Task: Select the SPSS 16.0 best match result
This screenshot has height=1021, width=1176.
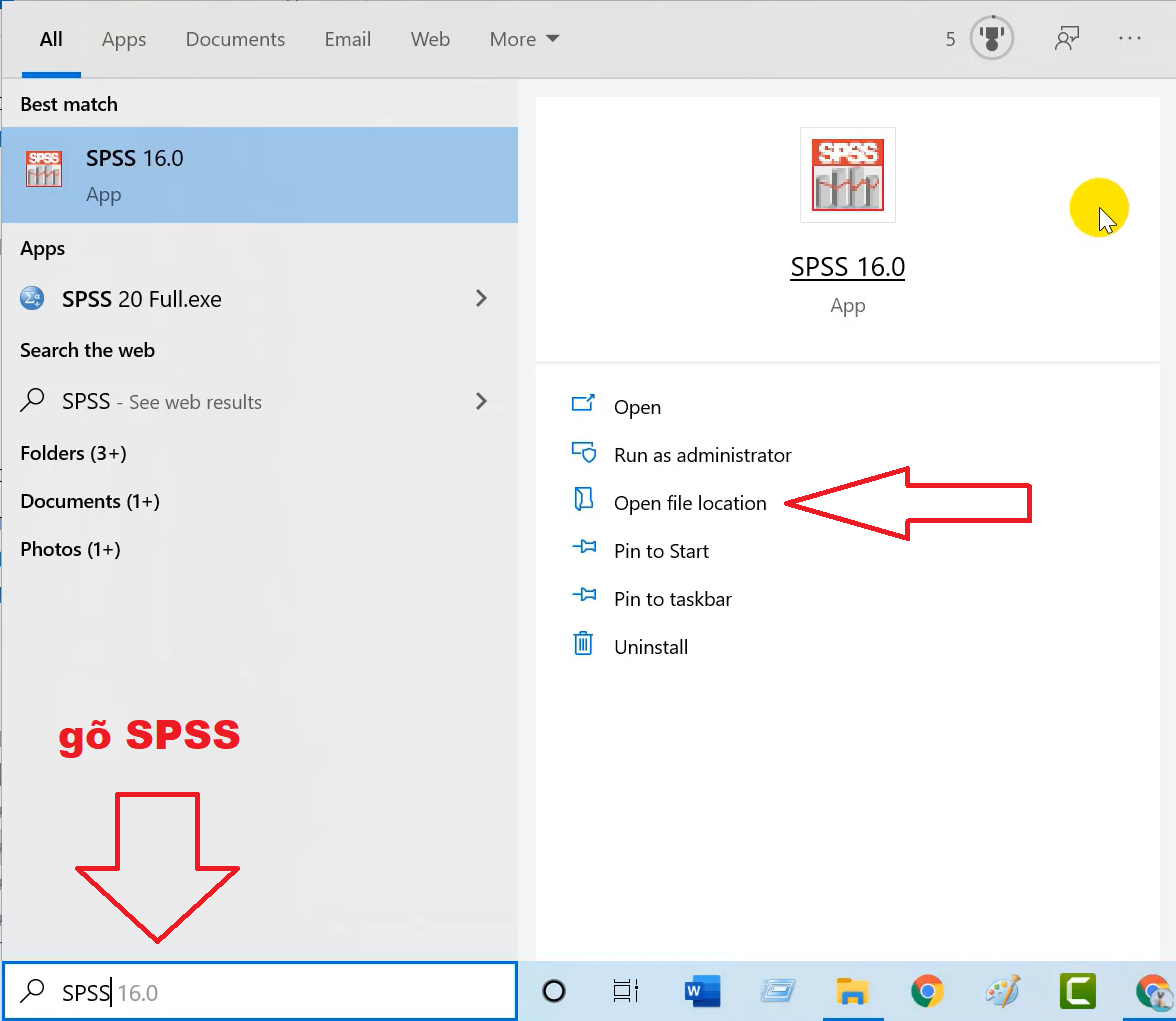Action: [x=260, y=174]
